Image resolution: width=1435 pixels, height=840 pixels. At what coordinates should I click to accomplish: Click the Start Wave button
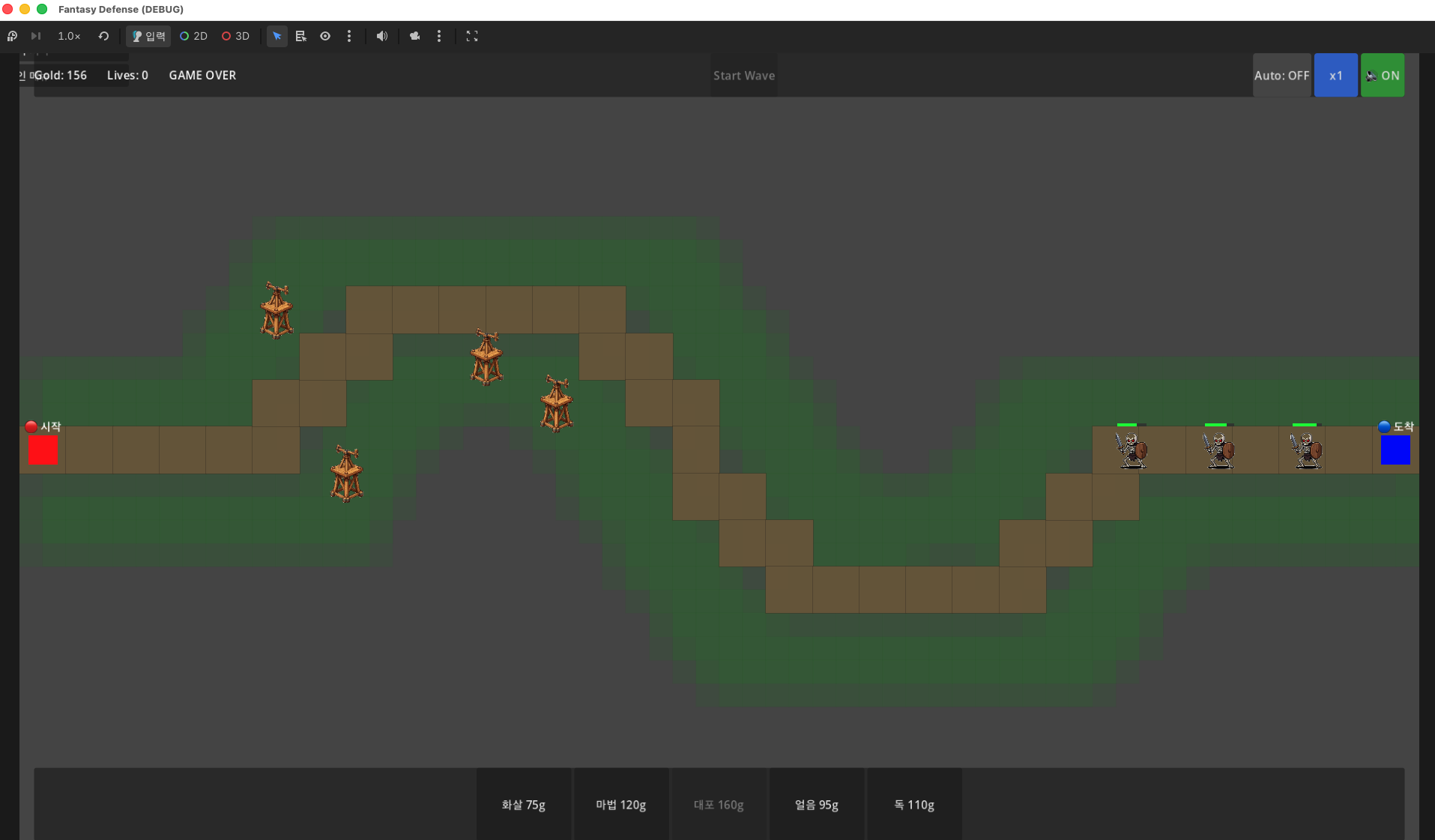pyautogui.click(x=744, y=75)
